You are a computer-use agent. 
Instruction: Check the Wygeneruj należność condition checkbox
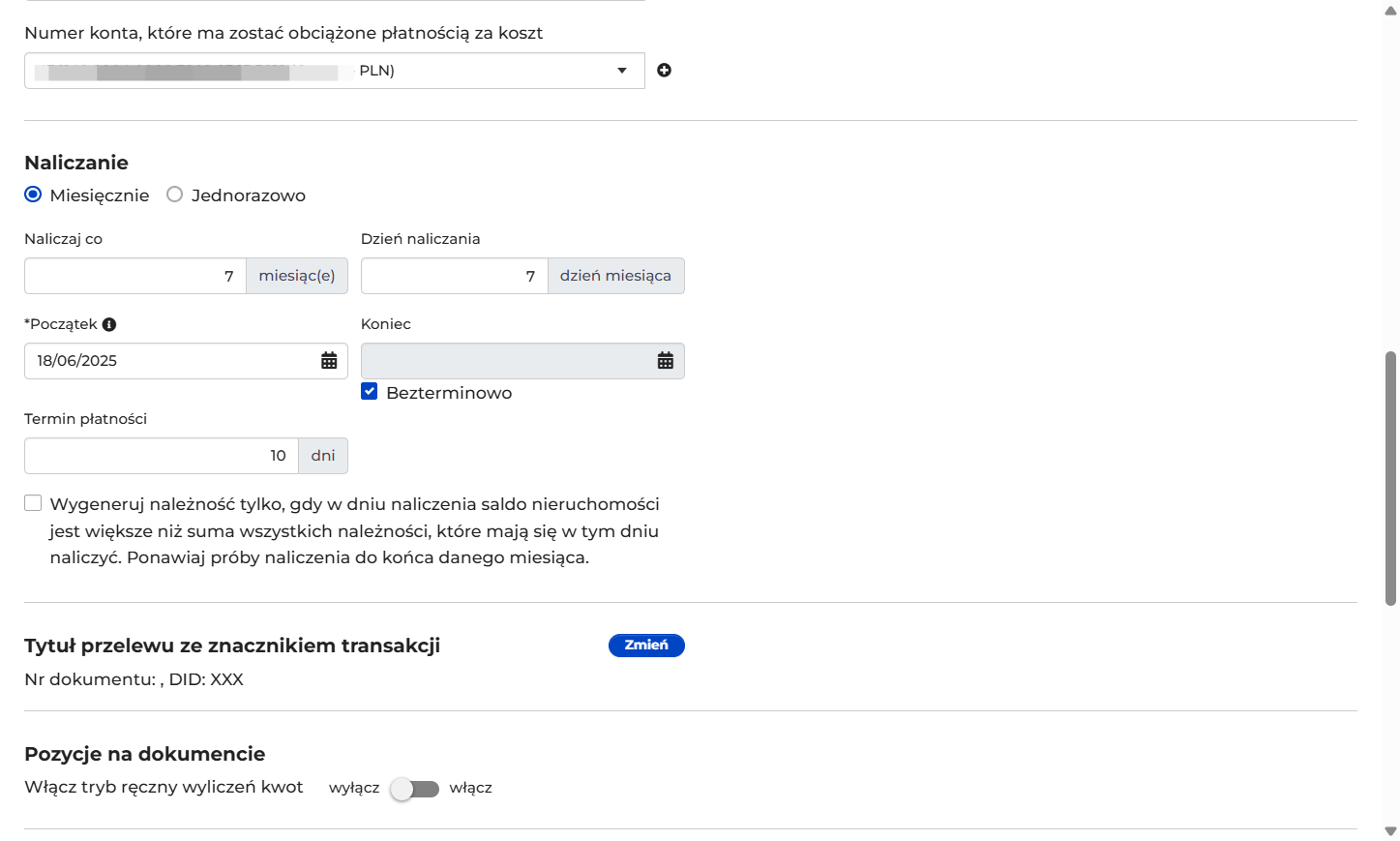[33, 502]
